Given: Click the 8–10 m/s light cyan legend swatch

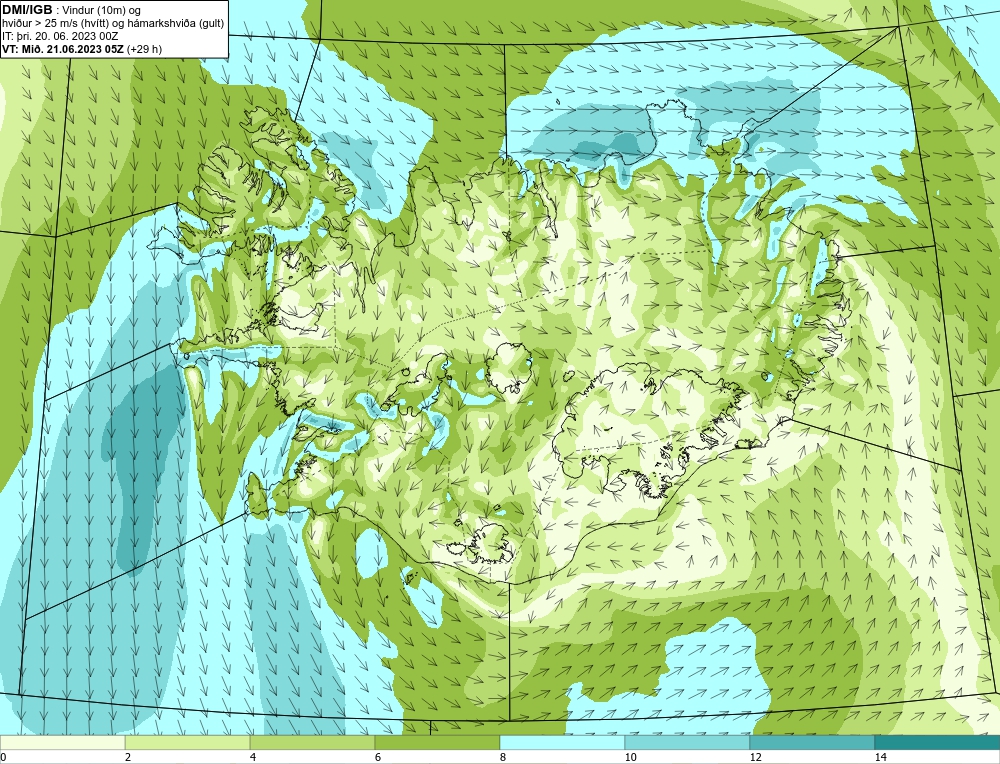Looking at the screenshot, I should 562,742.
